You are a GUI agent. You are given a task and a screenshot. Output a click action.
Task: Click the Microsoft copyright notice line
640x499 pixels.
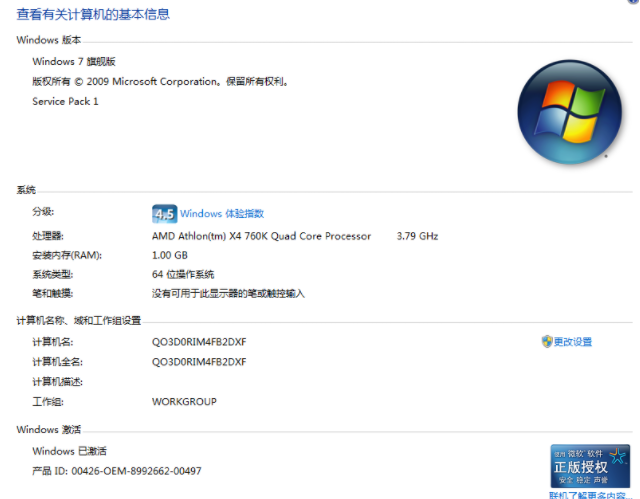tap(160, 82)
